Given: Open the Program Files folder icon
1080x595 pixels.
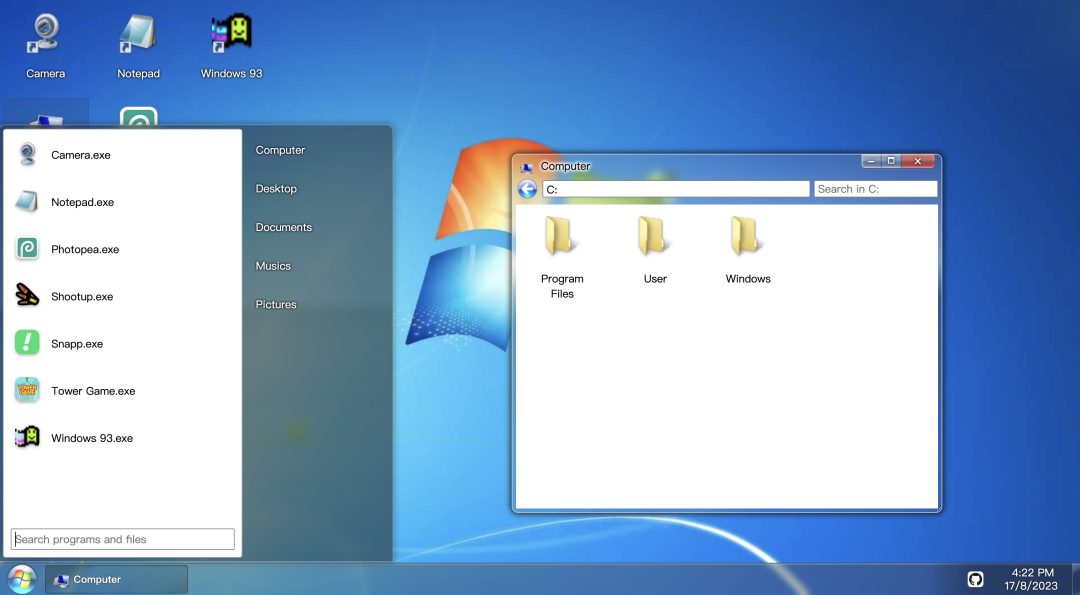Looking at the screenshot, I should (x=561, y=236).
